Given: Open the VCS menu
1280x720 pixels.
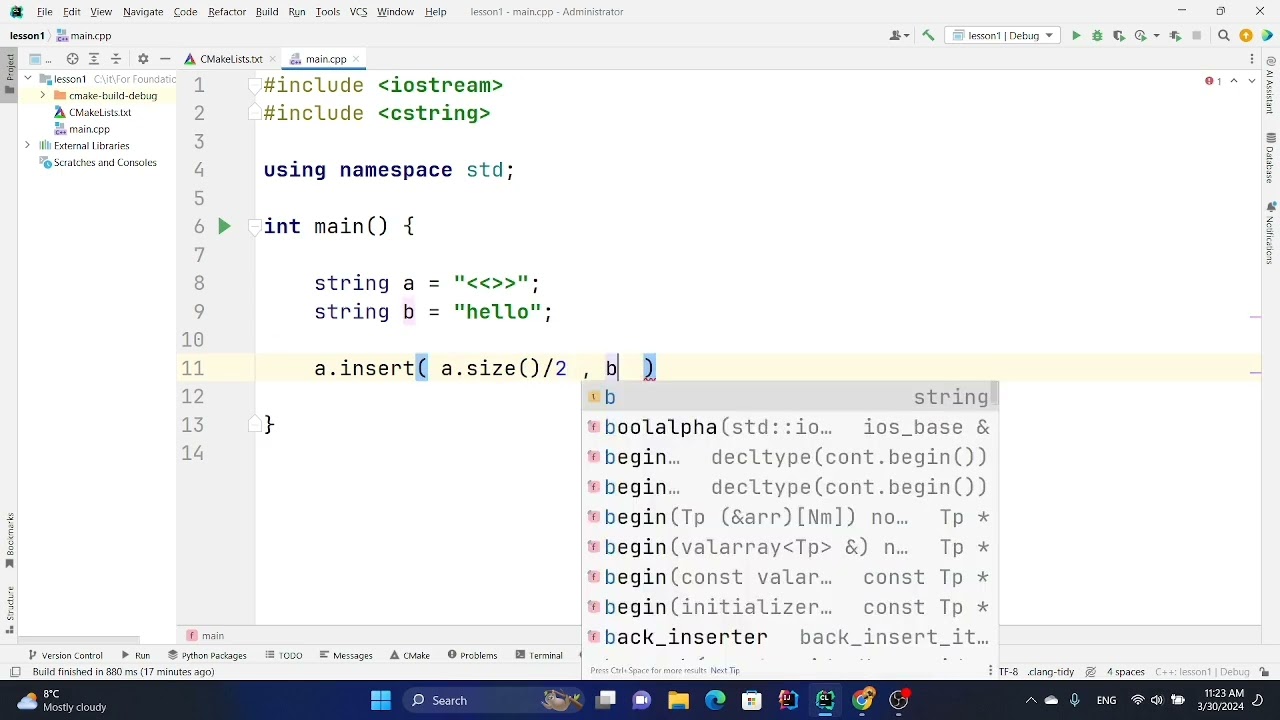Looking at the screenshot, I should click(x=358, y=12).
